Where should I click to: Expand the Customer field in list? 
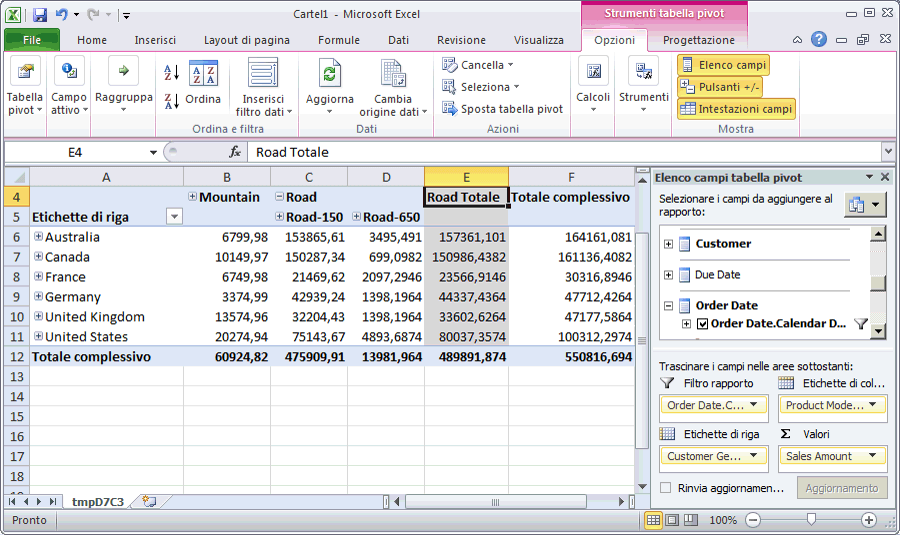coord(669,244)
